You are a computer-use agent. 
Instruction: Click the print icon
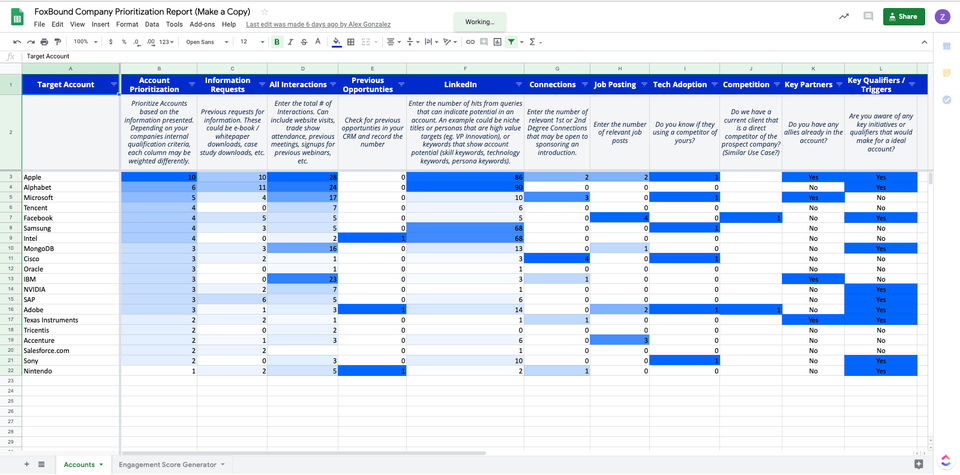click(x=44, y=42)
